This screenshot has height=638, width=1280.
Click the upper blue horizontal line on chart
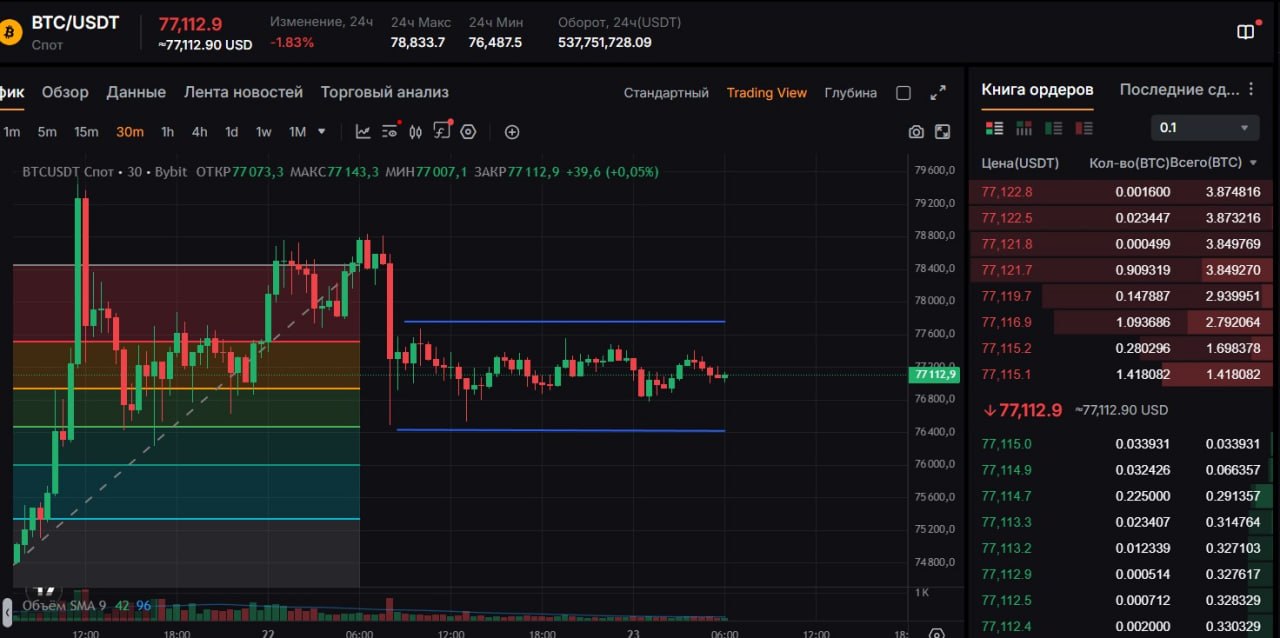564,322
